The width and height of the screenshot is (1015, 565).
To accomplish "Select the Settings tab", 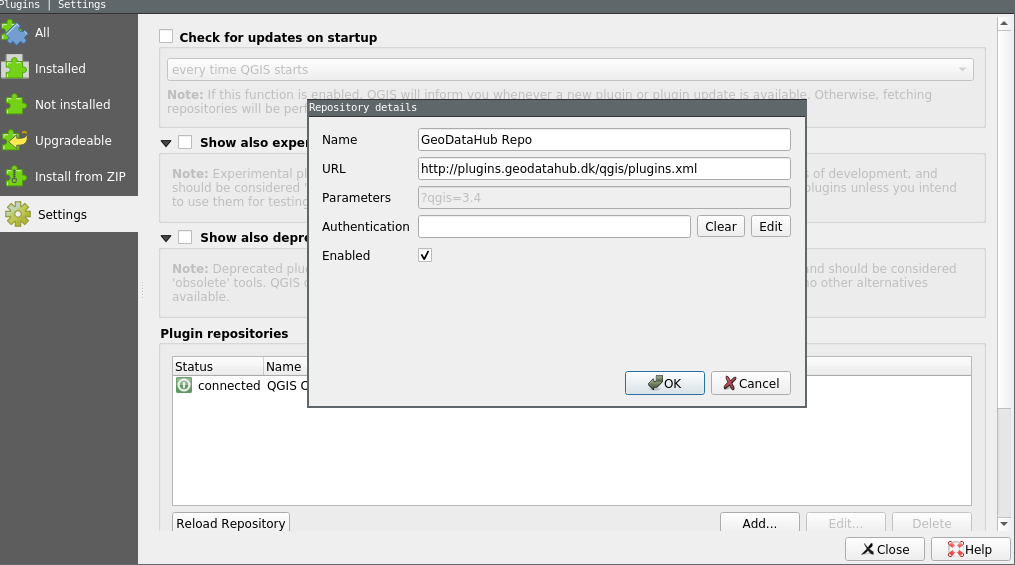I will (69, 214).
